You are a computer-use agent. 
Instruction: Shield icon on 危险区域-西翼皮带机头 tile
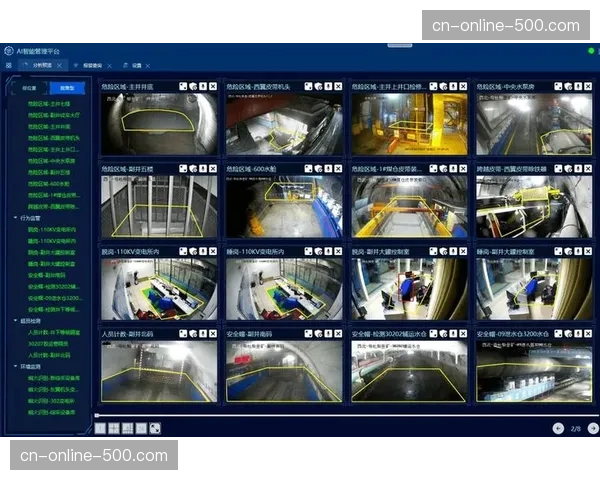click(318, 87)
